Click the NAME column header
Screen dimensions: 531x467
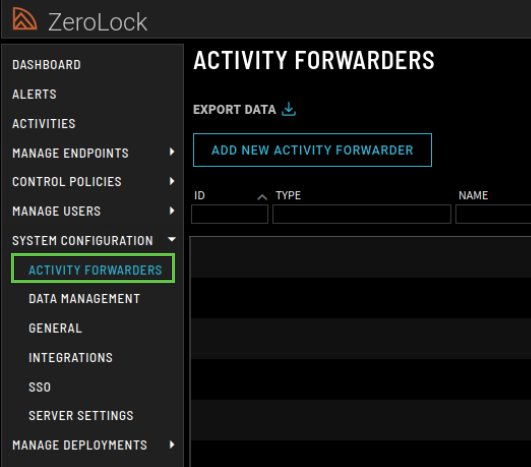(x=473, y=195)
